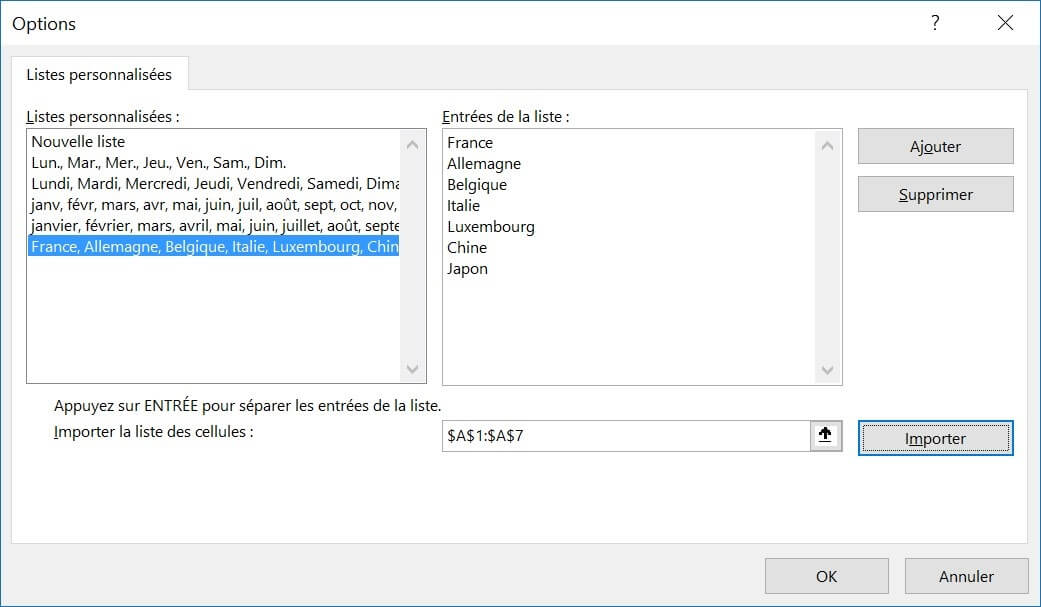Click the Supprimer button
The width and height of the screenshot is (1041, 607).
pyautogui.click(x=935, y=195)
